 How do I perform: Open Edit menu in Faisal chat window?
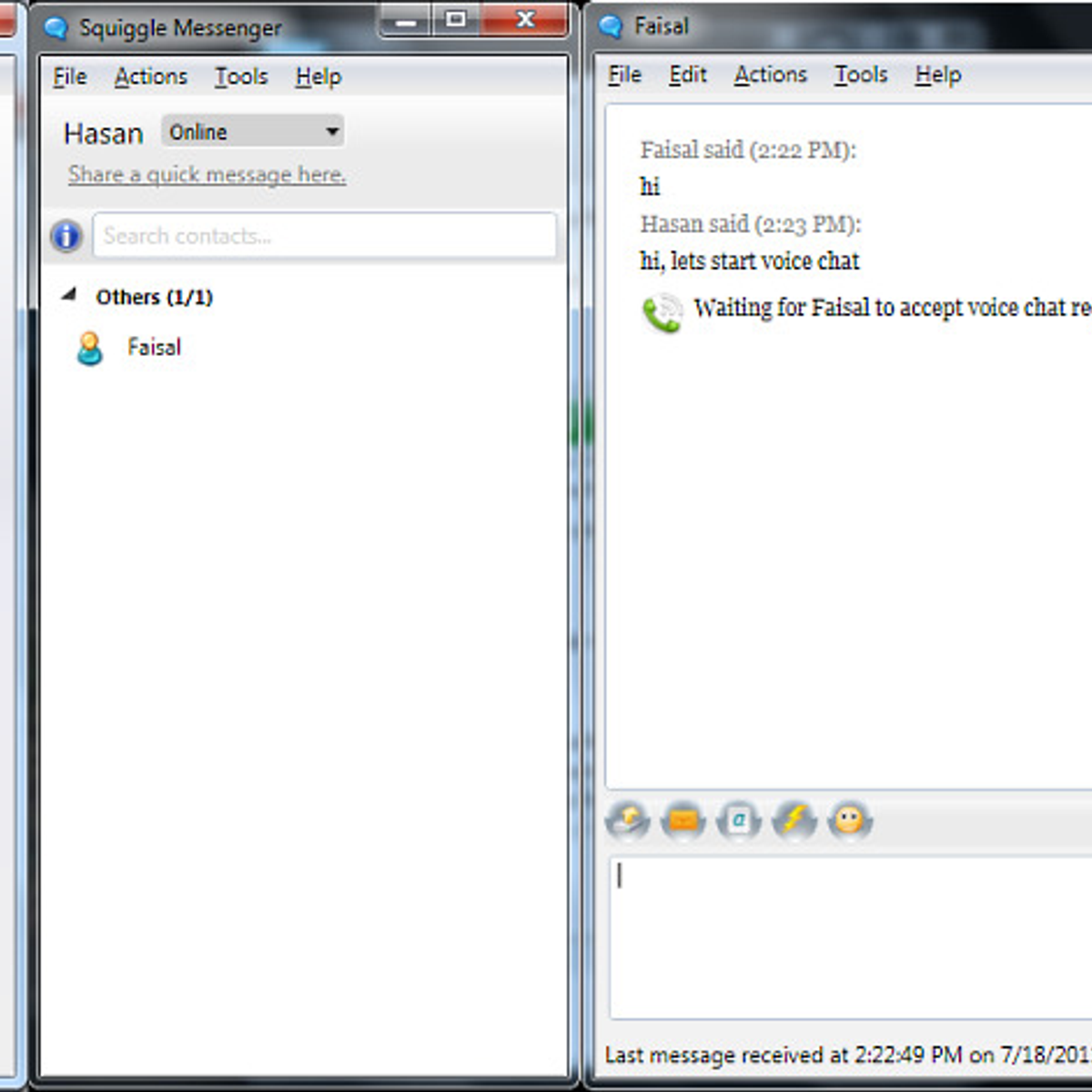click(688, 75)
